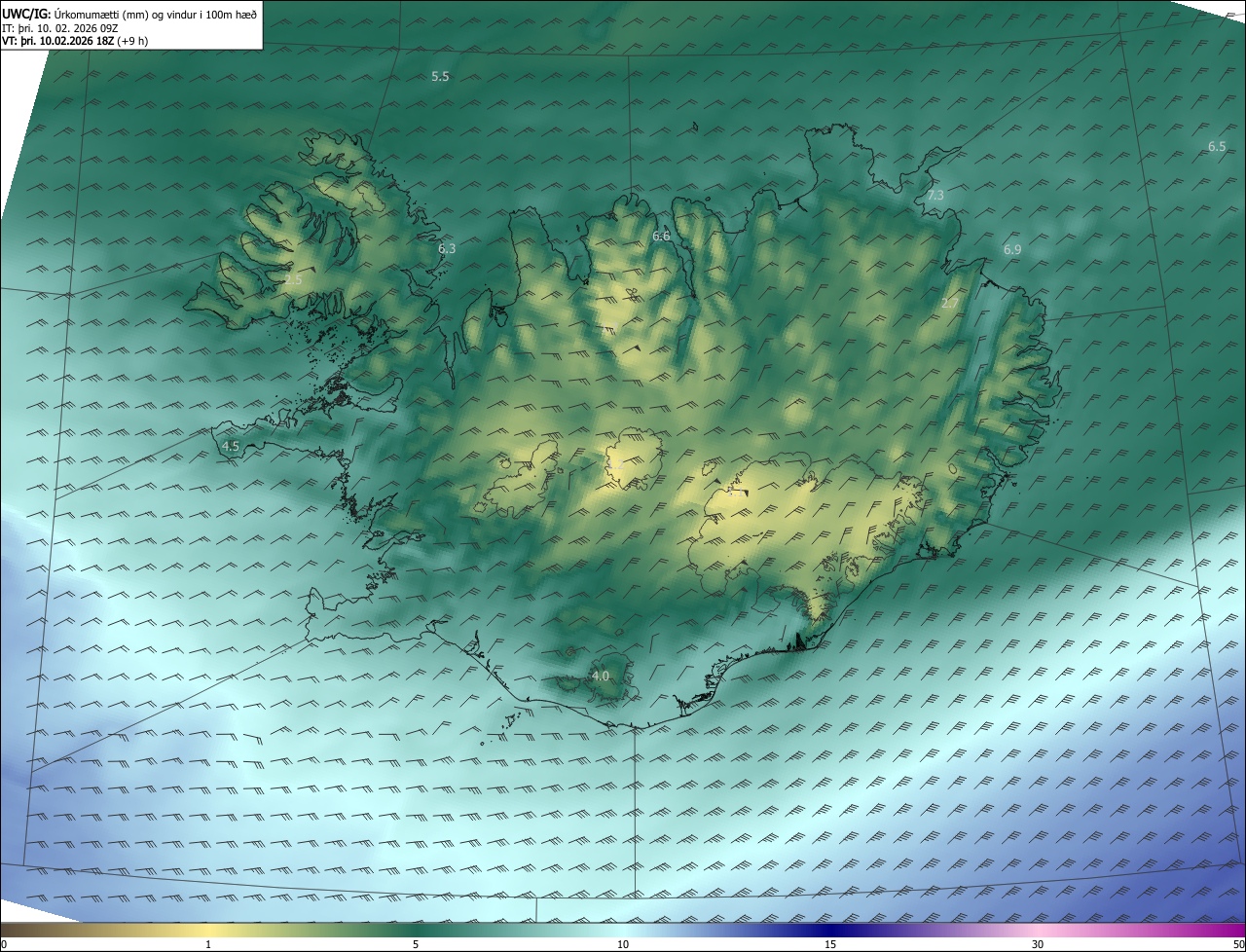Click the color scale tick labeled 30
The width and height of the screenshot is (1246, 952).
pyautogui.click(x=1038, y=944)
